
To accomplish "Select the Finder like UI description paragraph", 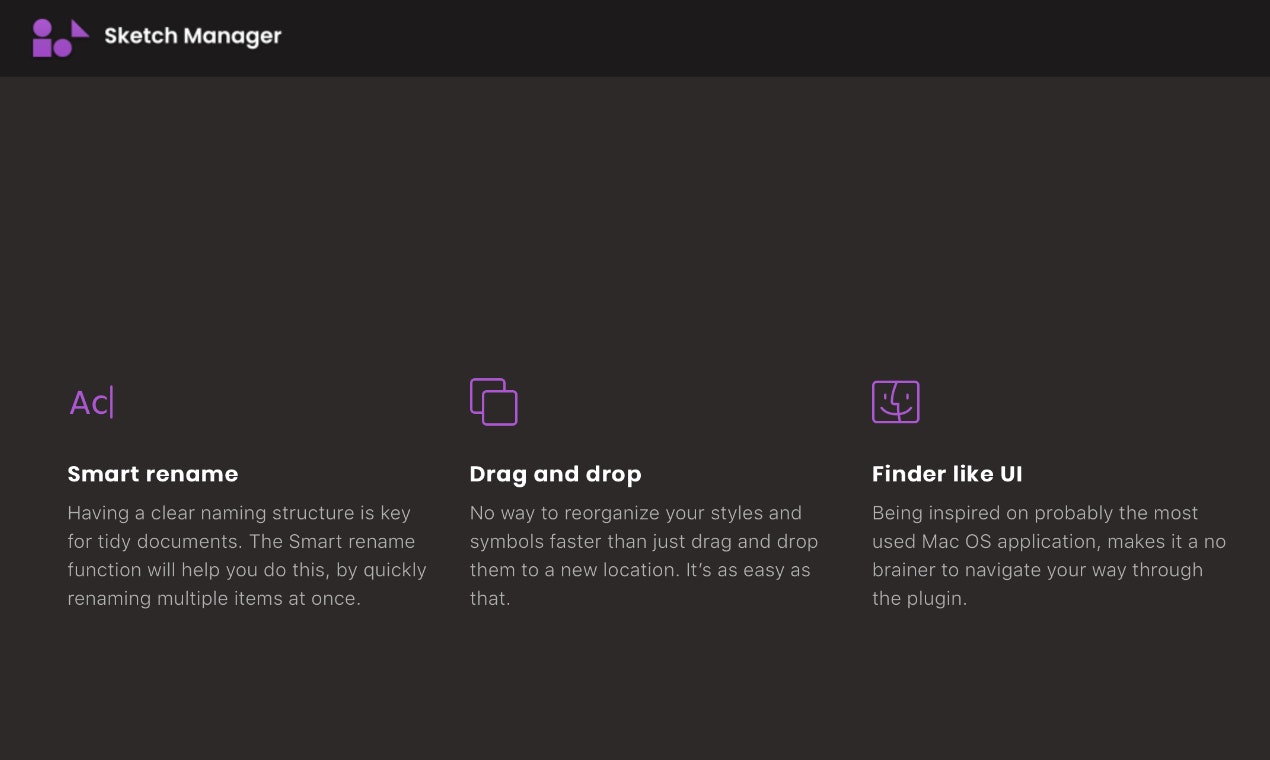I will coord(1049,555).
